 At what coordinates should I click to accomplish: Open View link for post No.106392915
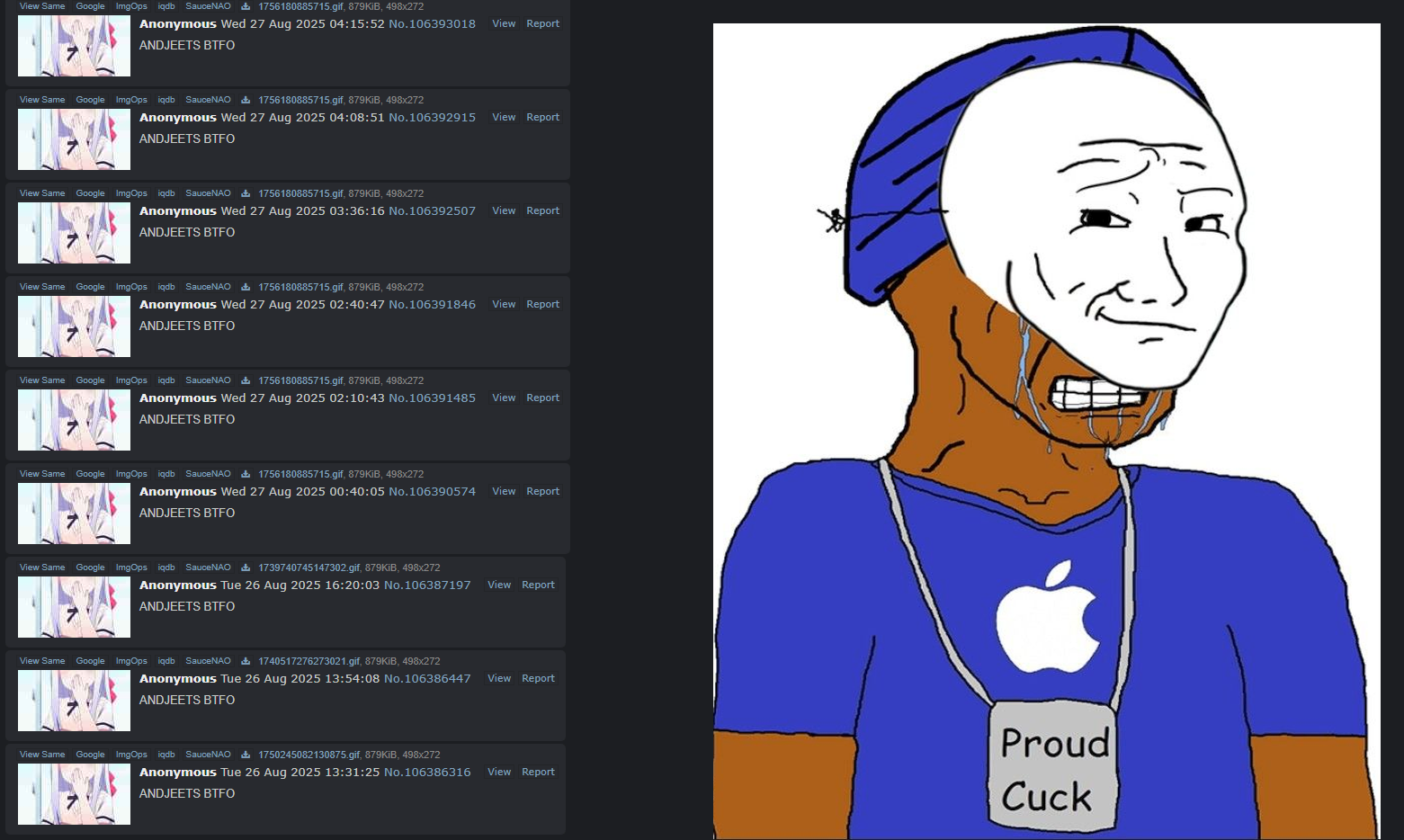click(x=504, y=118)
